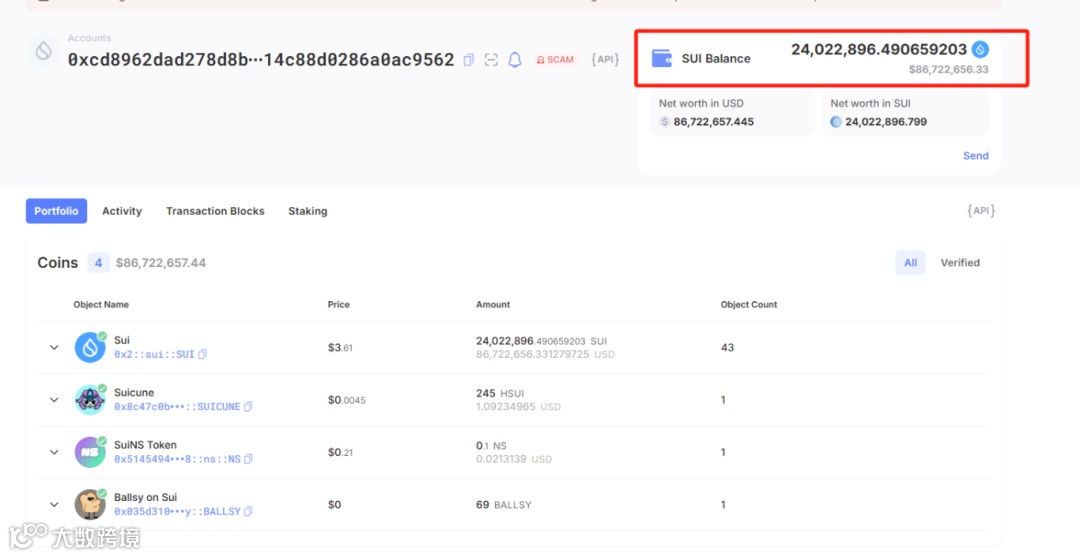This screenshot has height=557, width=1080.
Task: Click the Suicune coin name
Action: 134,392
